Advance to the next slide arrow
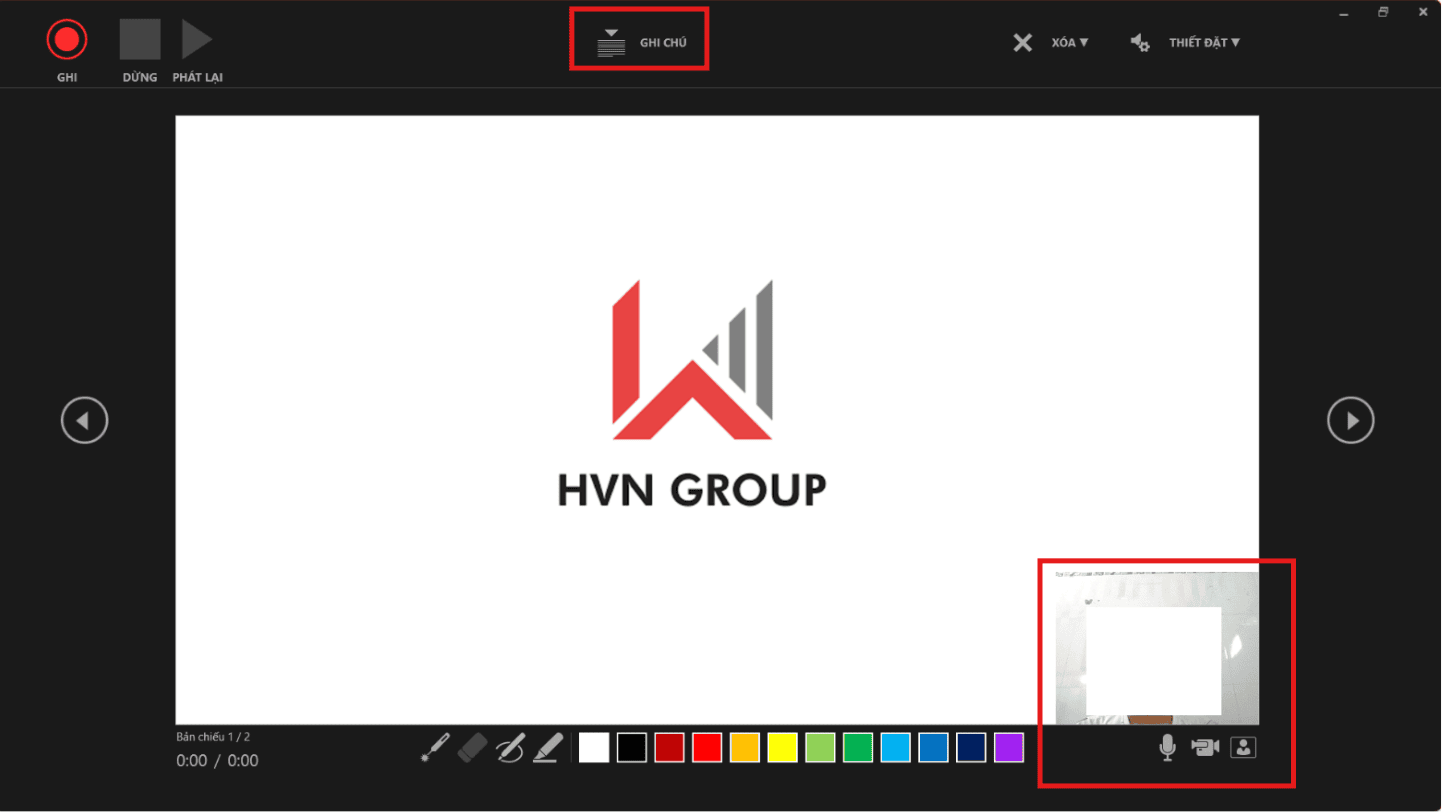Screen dimensions: 1442x812 click(1351, 420)
